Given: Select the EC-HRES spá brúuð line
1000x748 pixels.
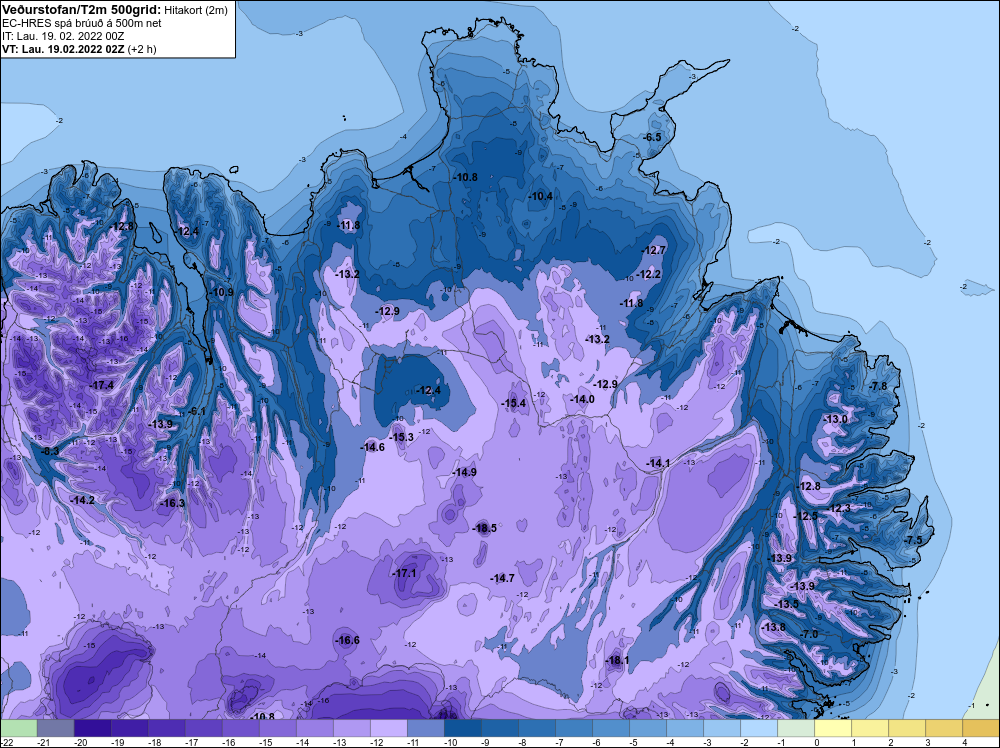Looking at the screenshot, I should (x=82, y=23).
